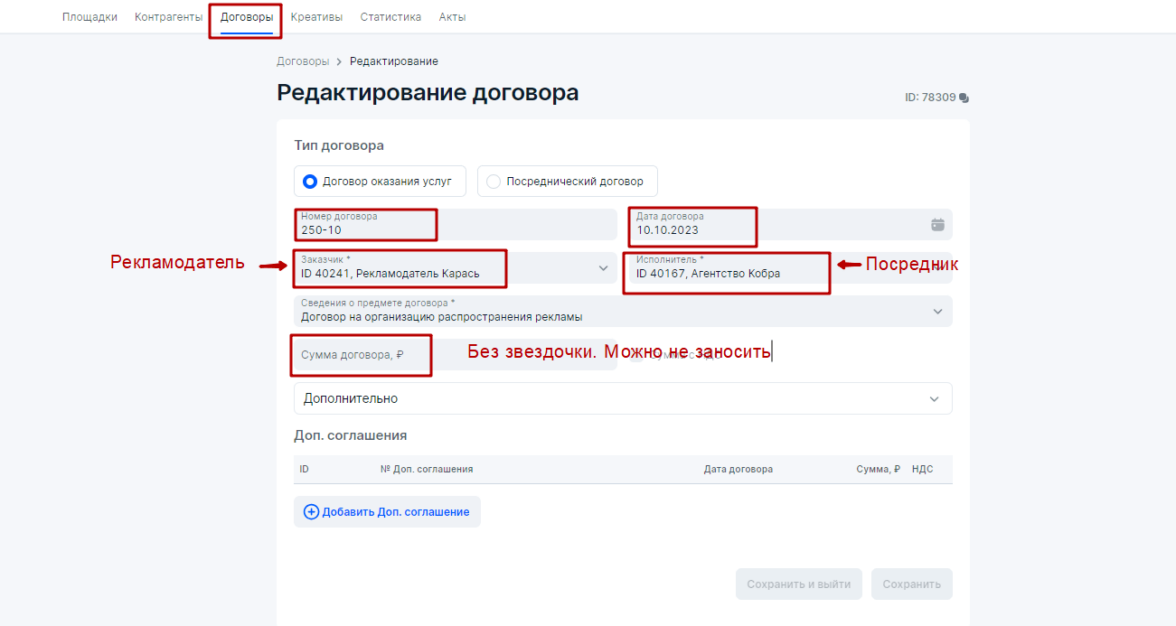Open the Контрагенты tab
Screen dimensions: 1176x626
click(168, 16)
